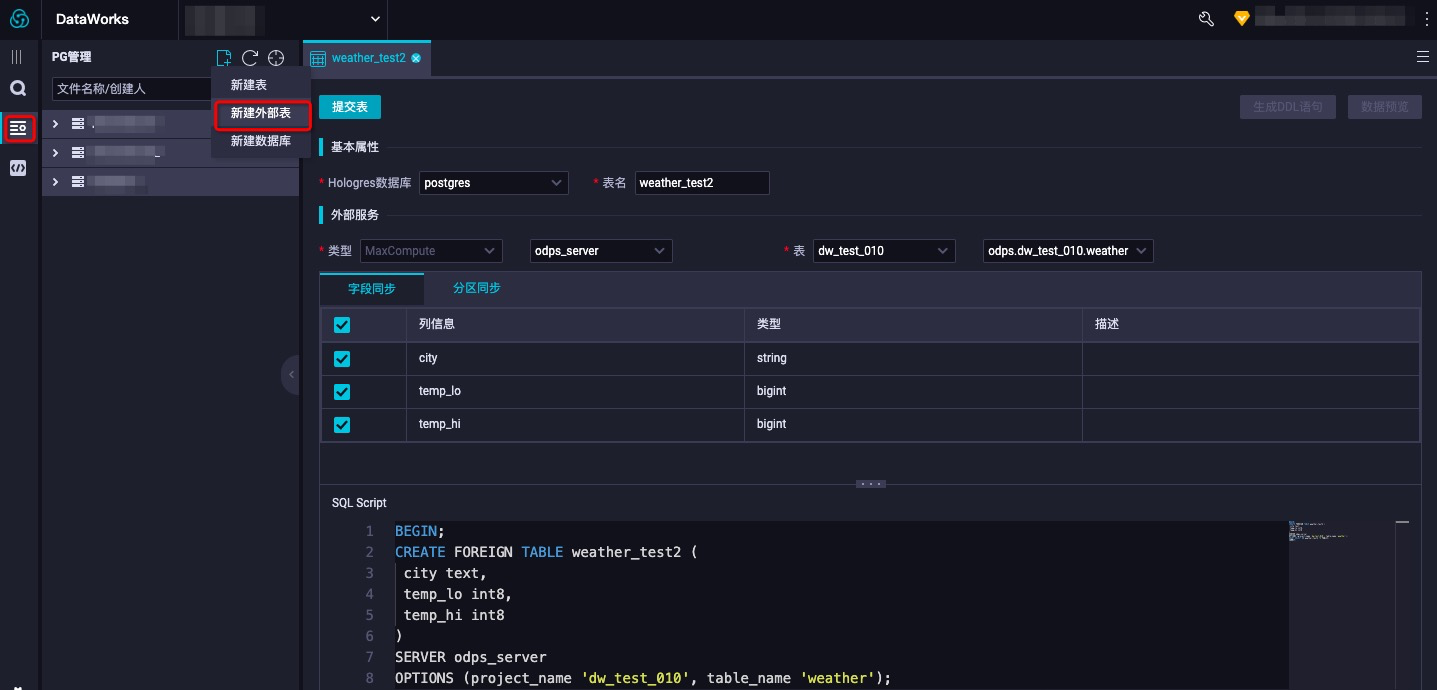Click the 提交表 button

point(350,107)
